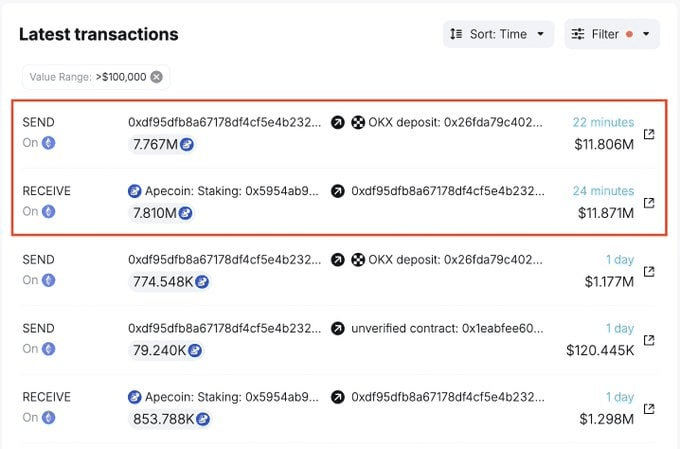The image size is (680, 449).
Task: Click the sort order icon beside Sort
Action: coord(456,34)
